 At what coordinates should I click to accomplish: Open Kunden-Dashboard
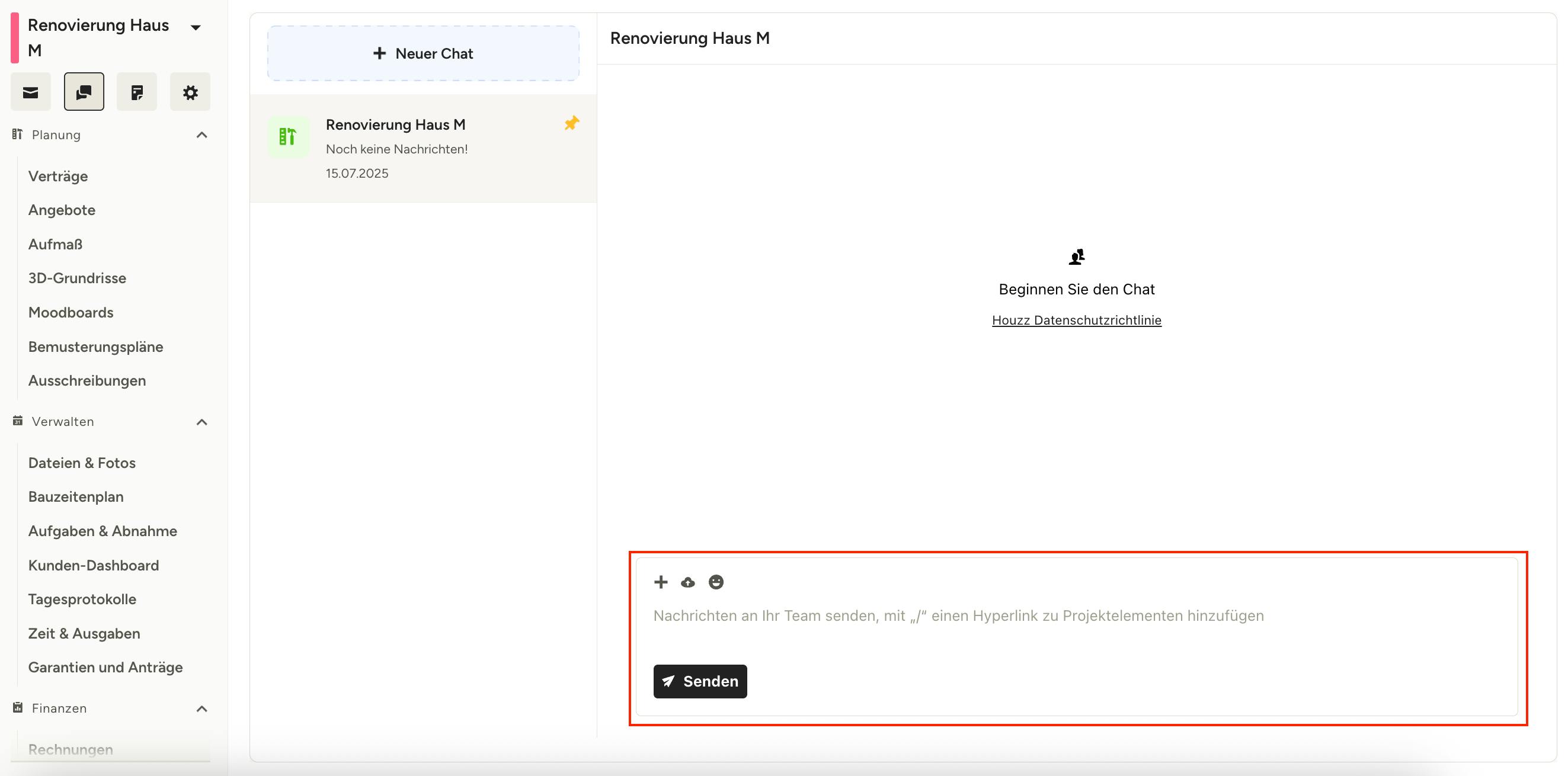tap(94, 566)
